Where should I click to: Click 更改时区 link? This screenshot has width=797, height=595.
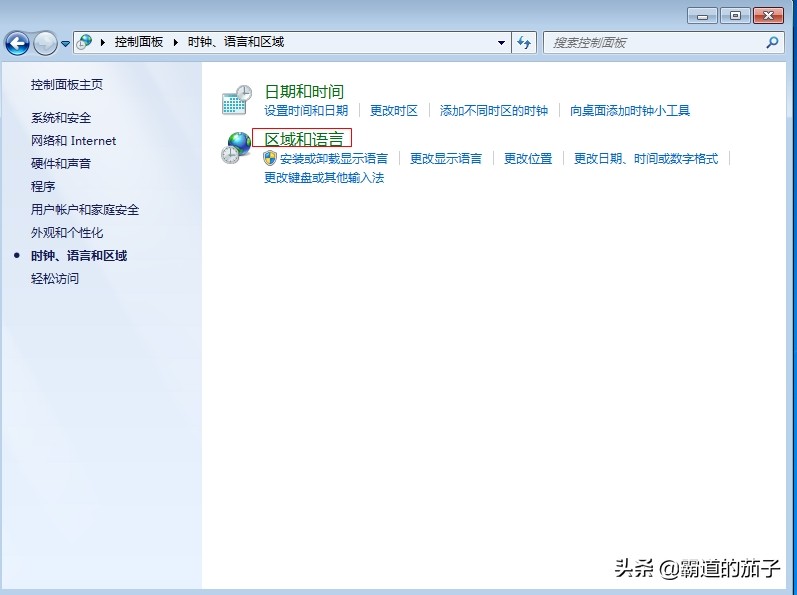[x=394, y=111]
